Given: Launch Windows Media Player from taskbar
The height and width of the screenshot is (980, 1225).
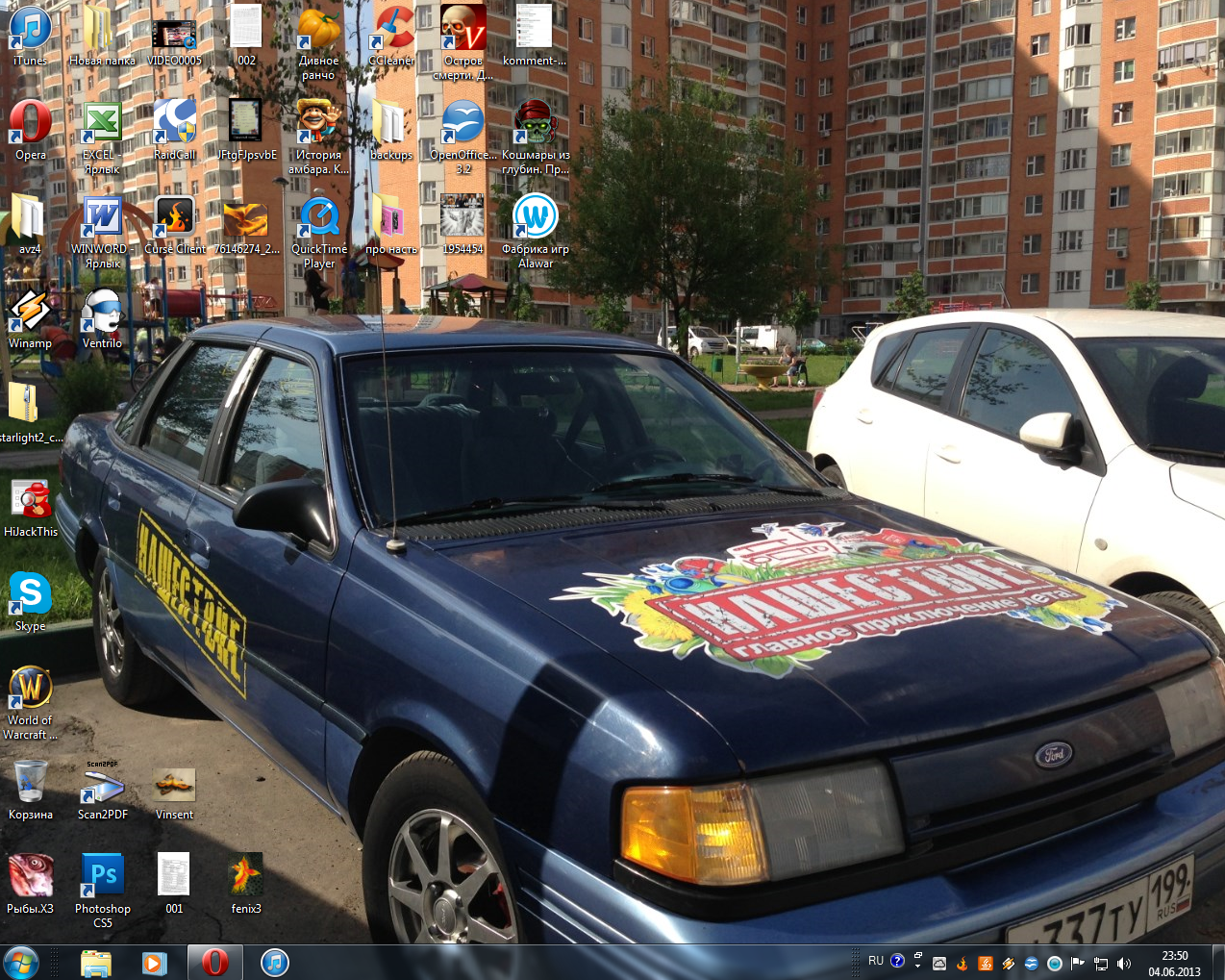Looking at the screenshot, I should [x=154, y=962].
